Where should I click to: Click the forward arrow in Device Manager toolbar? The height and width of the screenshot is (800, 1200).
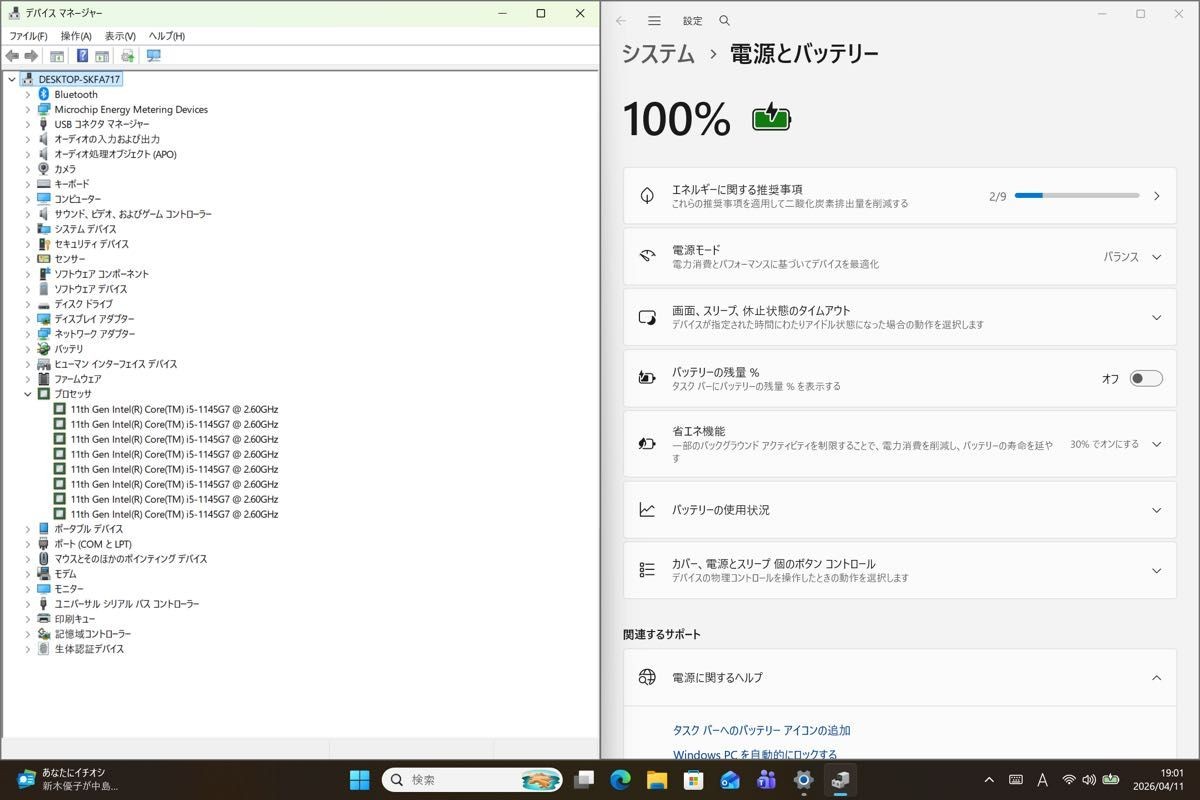pos(31,56)
